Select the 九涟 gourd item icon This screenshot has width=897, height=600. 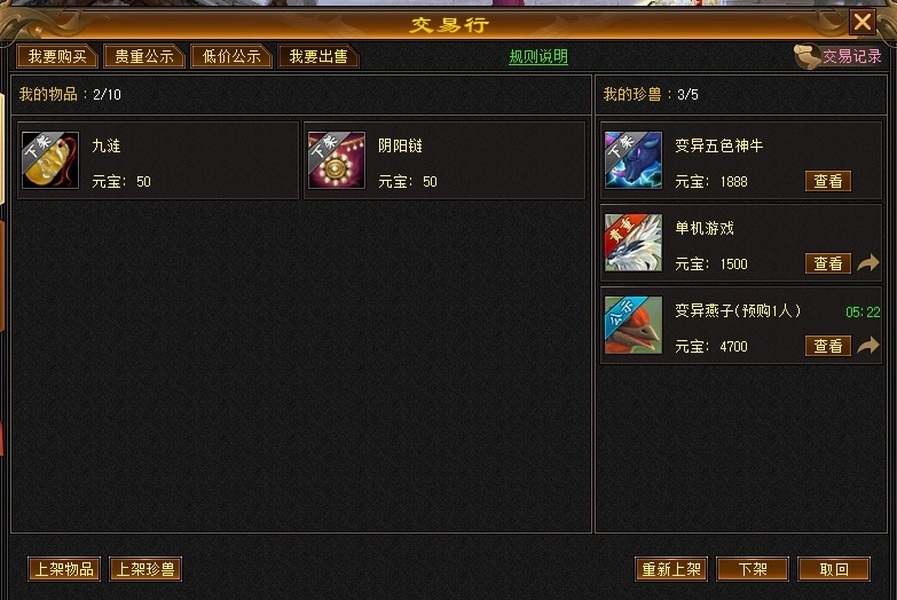point(50,160)
